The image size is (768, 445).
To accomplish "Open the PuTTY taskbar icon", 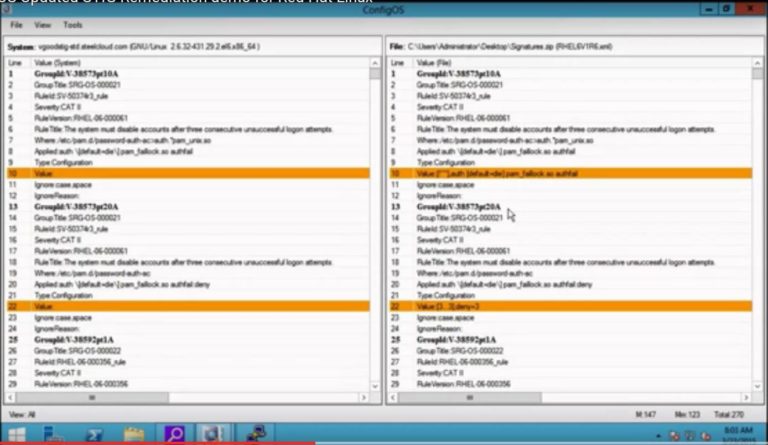I will 256,434.
